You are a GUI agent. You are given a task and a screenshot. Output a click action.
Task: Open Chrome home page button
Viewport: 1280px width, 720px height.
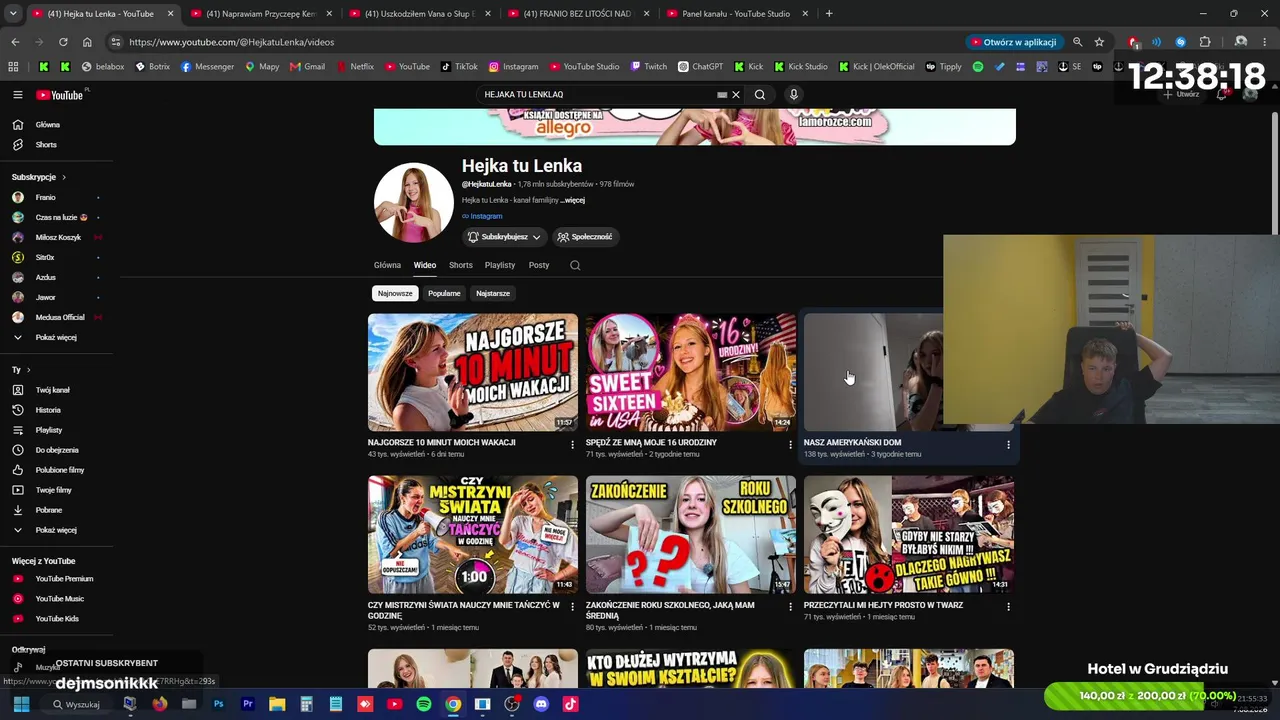coord(87,42)
